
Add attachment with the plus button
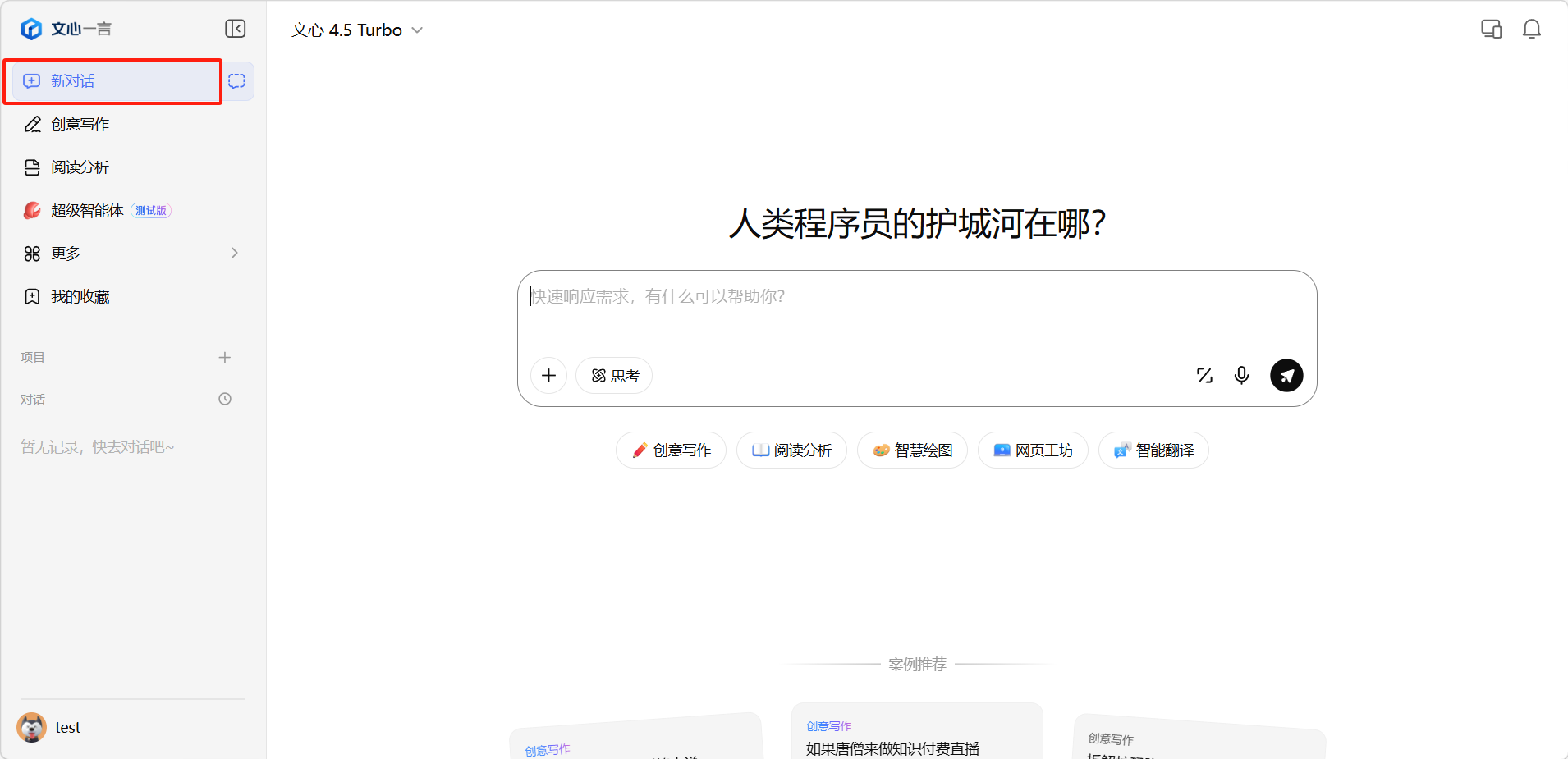point(549,376)
